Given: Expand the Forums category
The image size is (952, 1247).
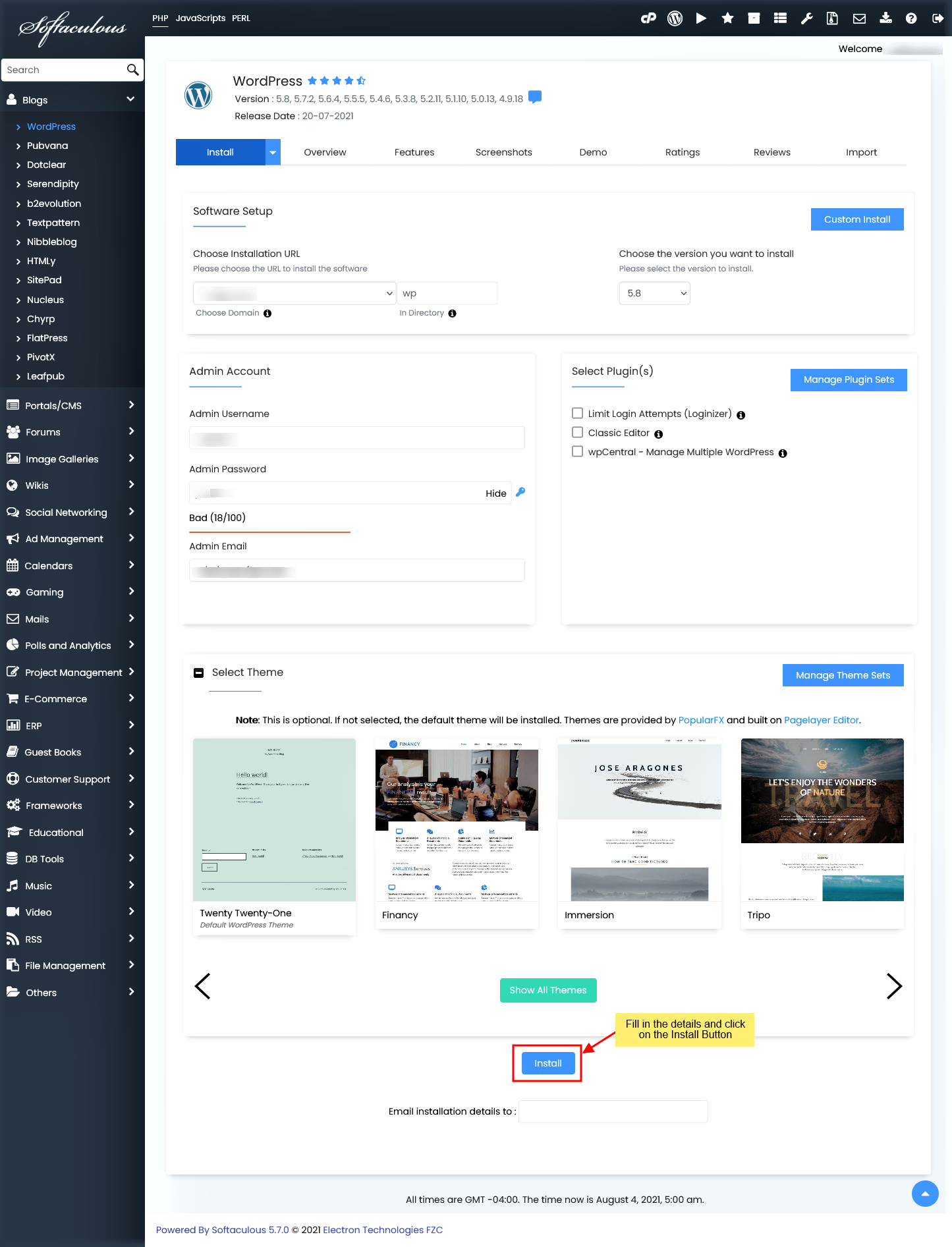Looking at the screenshot, I should point(72,432).
